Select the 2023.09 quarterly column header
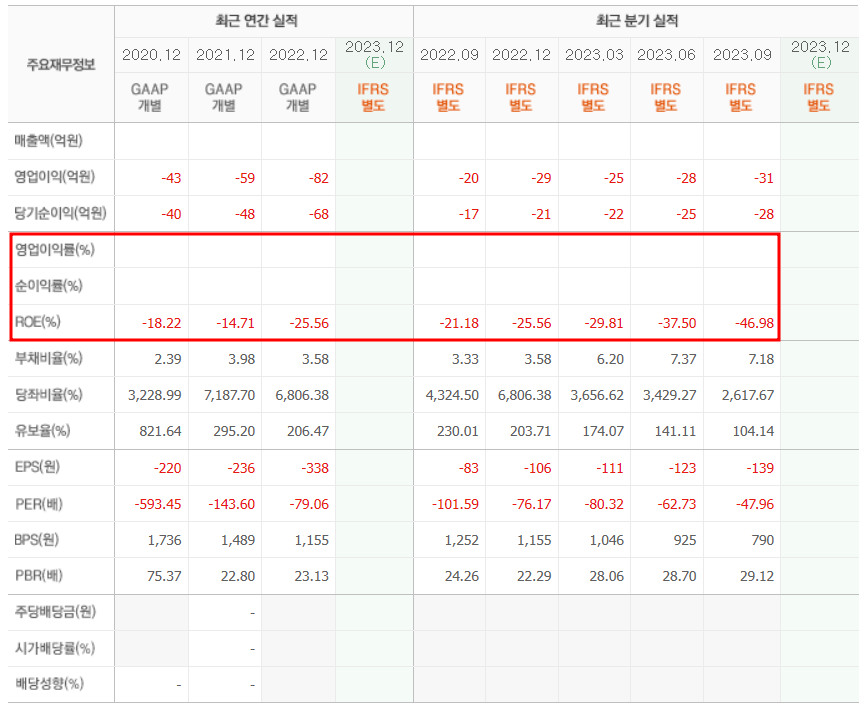Screen dimensions: 866x710 [742, 55]
